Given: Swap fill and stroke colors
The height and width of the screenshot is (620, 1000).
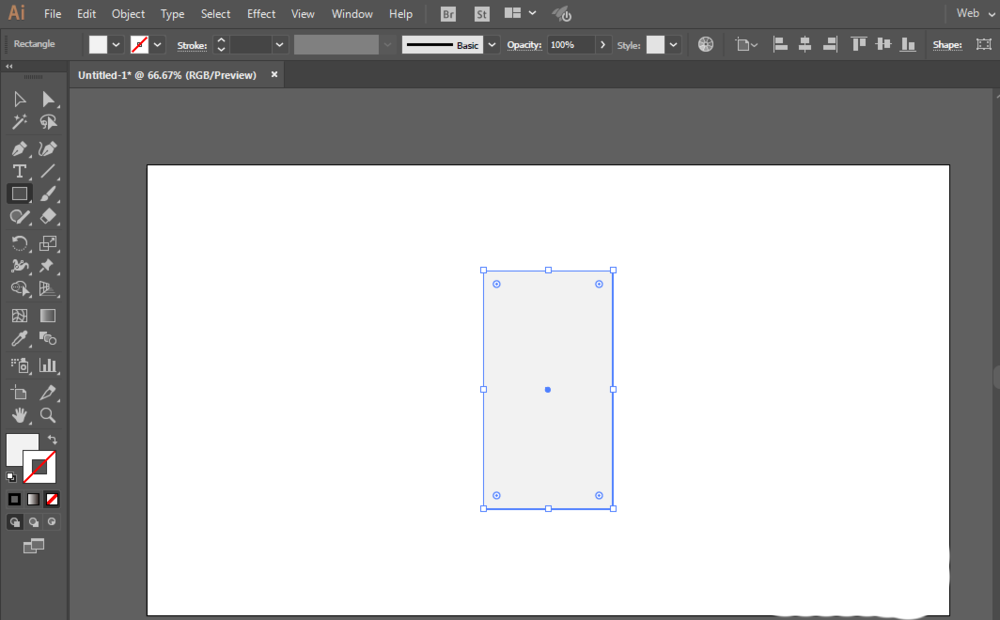Looking at the screenshot, I should click(52, 440).
